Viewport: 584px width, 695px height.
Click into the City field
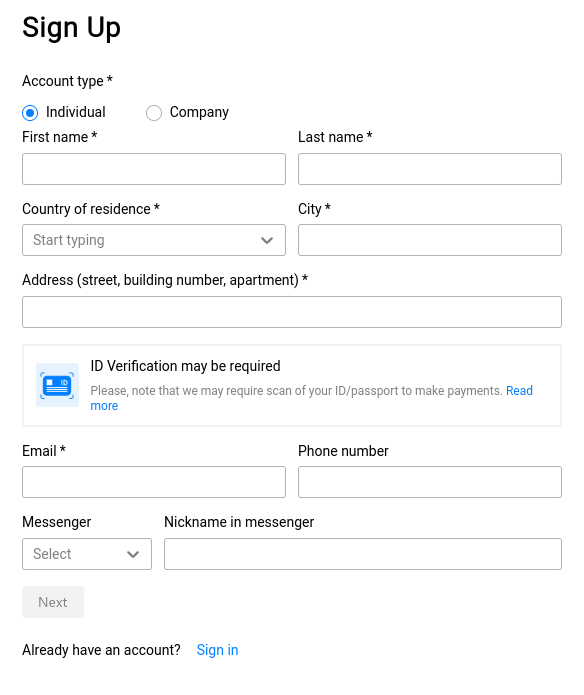tap(430, 240)
